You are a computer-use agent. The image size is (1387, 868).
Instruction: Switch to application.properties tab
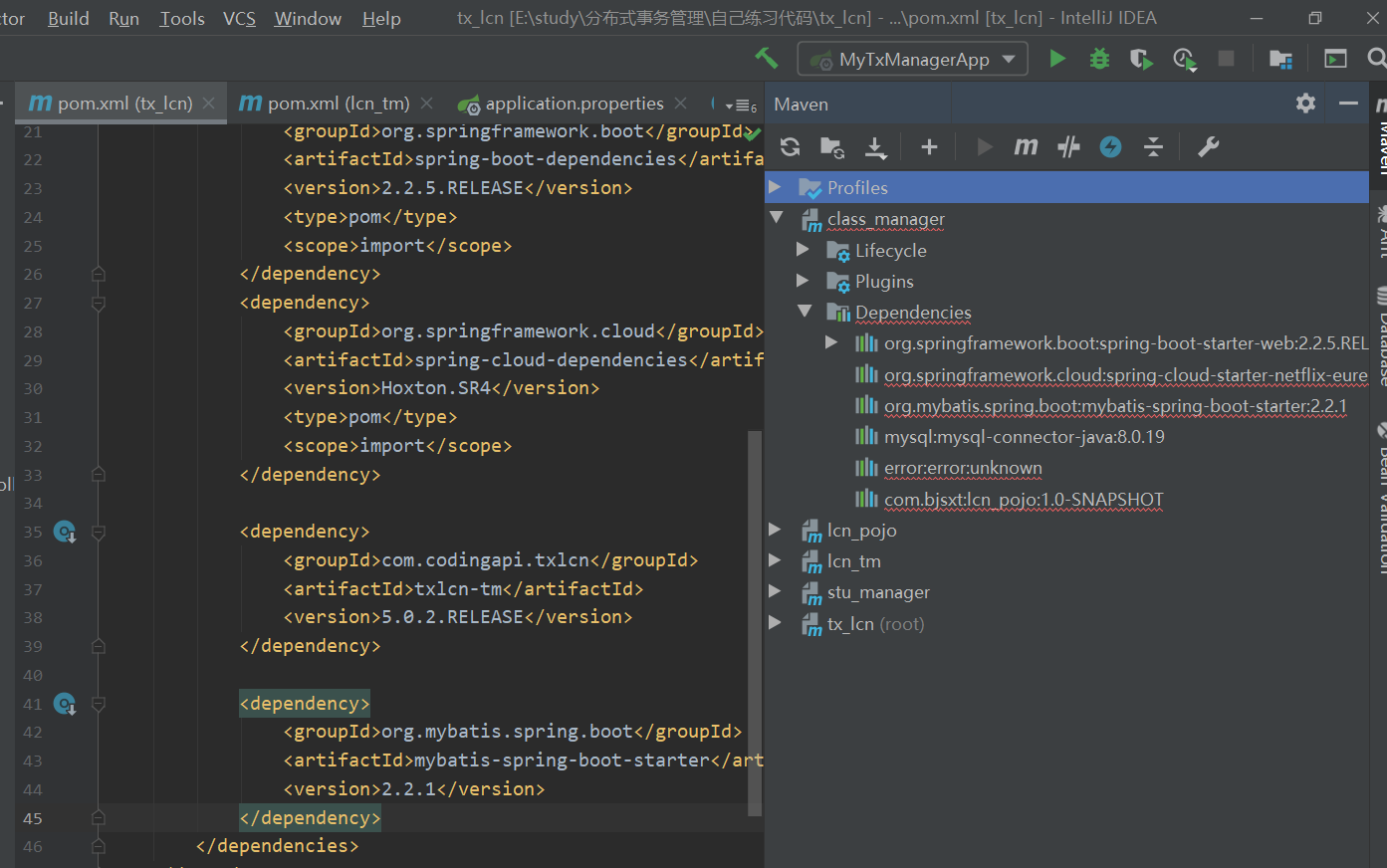point(575,104)
